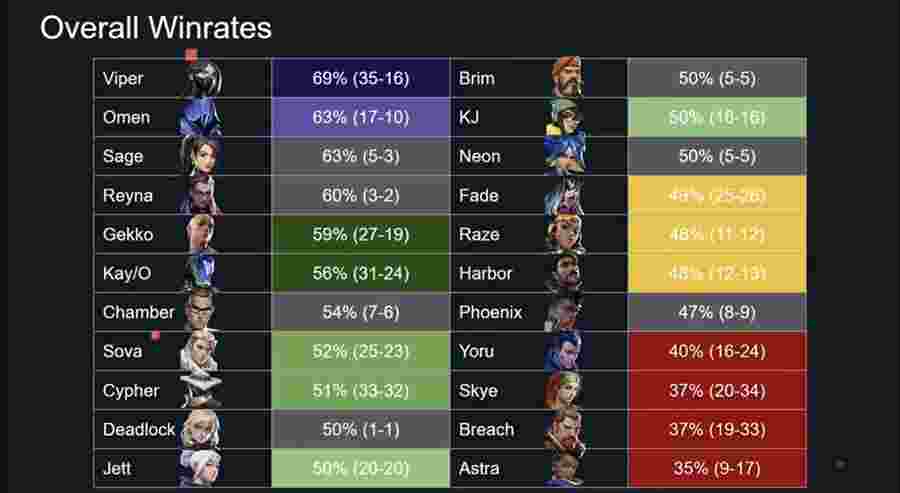Screen dimensions: 900x493
Task: Click the Breach character icon
Action: pos(565,429)
